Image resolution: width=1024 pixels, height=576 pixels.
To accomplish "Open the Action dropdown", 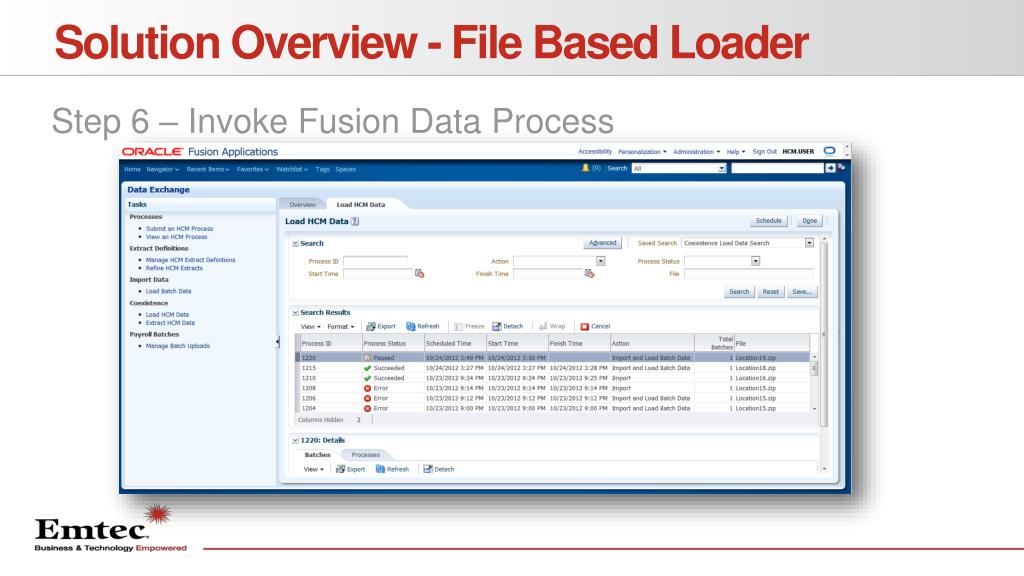I will tap(601, 261).
